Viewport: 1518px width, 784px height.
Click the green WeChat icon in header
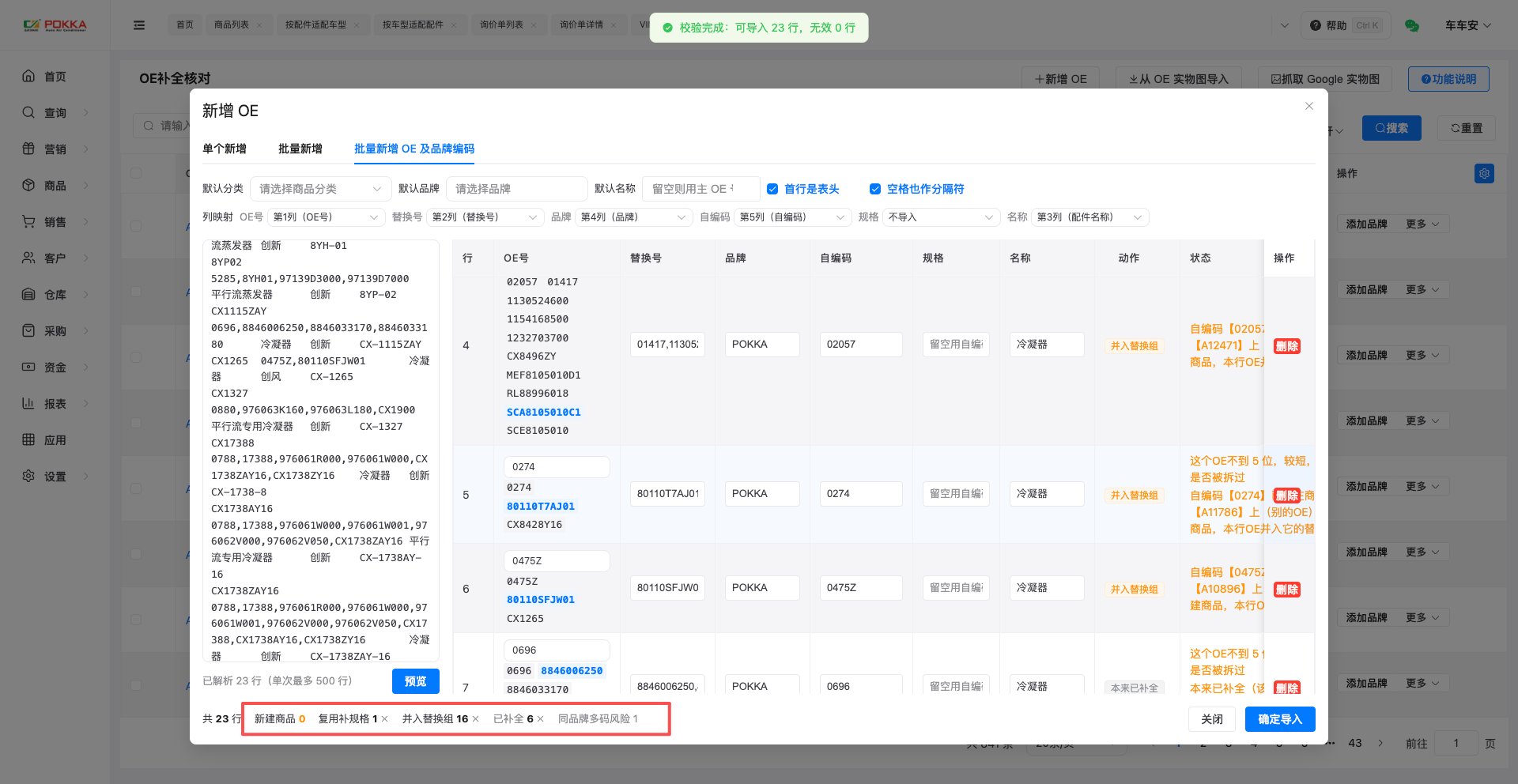tap(1411, 25)
